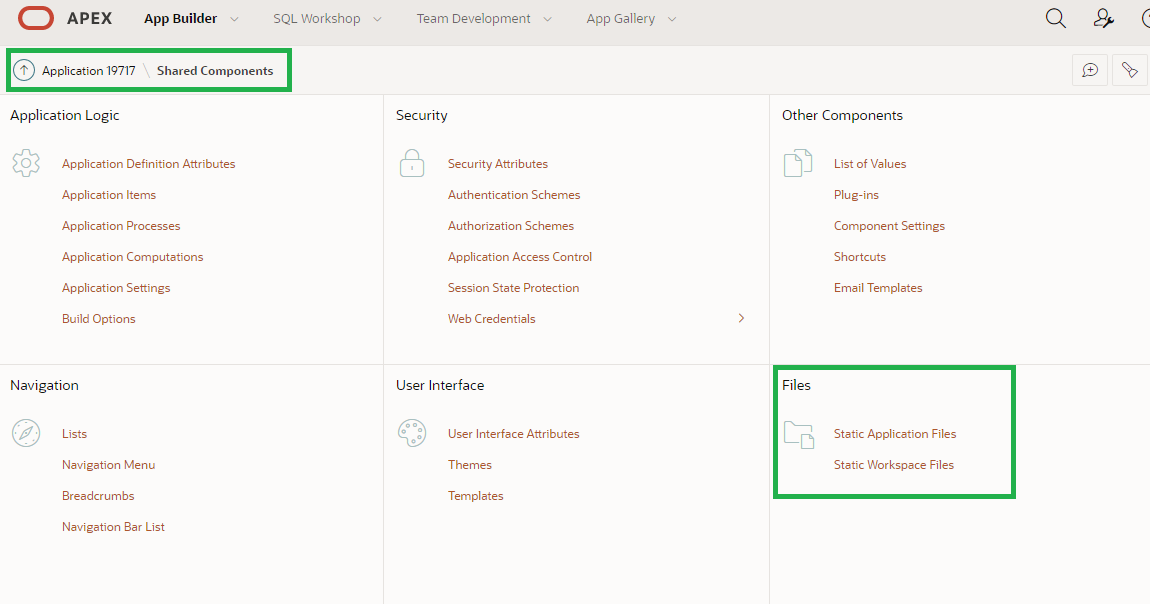
Task: Open the Web Credentials chevron
Action: tap(741, 317)
